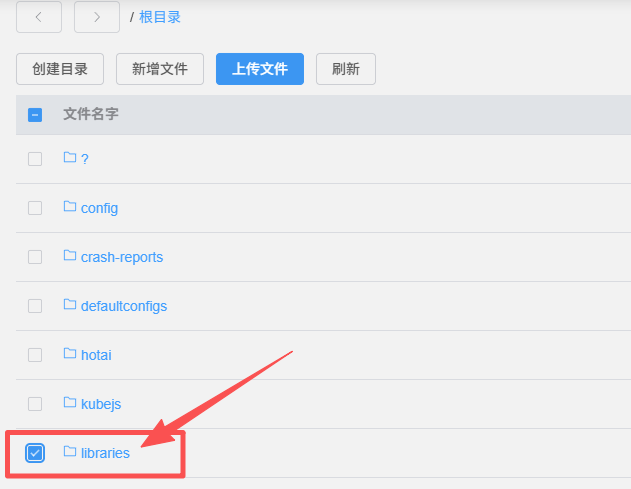Viewport: 631px width, 489px height.
Task: Click the back navigation arrow button
Action: coord(39,17)
